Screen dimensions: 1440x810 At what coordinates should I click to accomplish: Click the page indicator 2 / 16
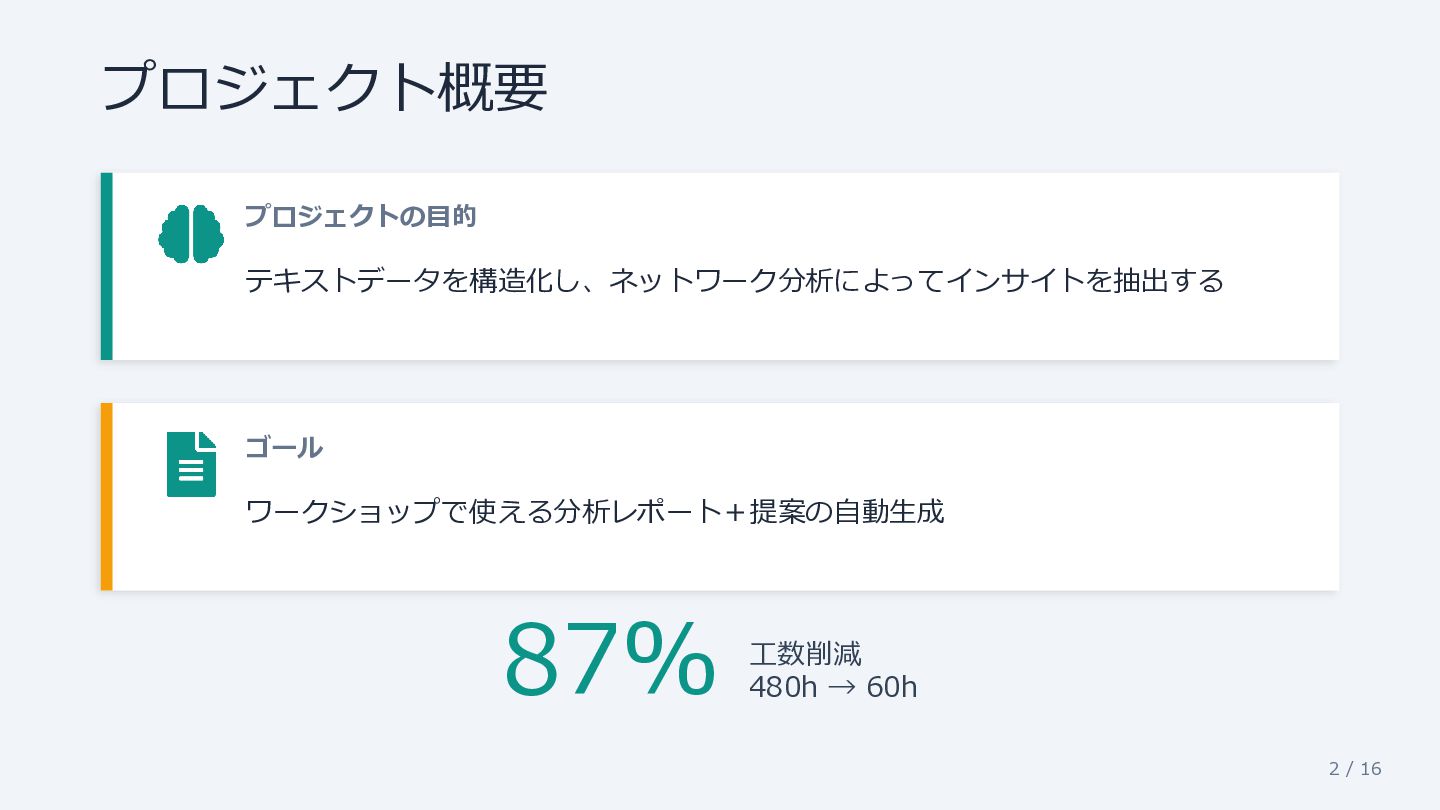pyautogui.click(x=1355, y=768)
